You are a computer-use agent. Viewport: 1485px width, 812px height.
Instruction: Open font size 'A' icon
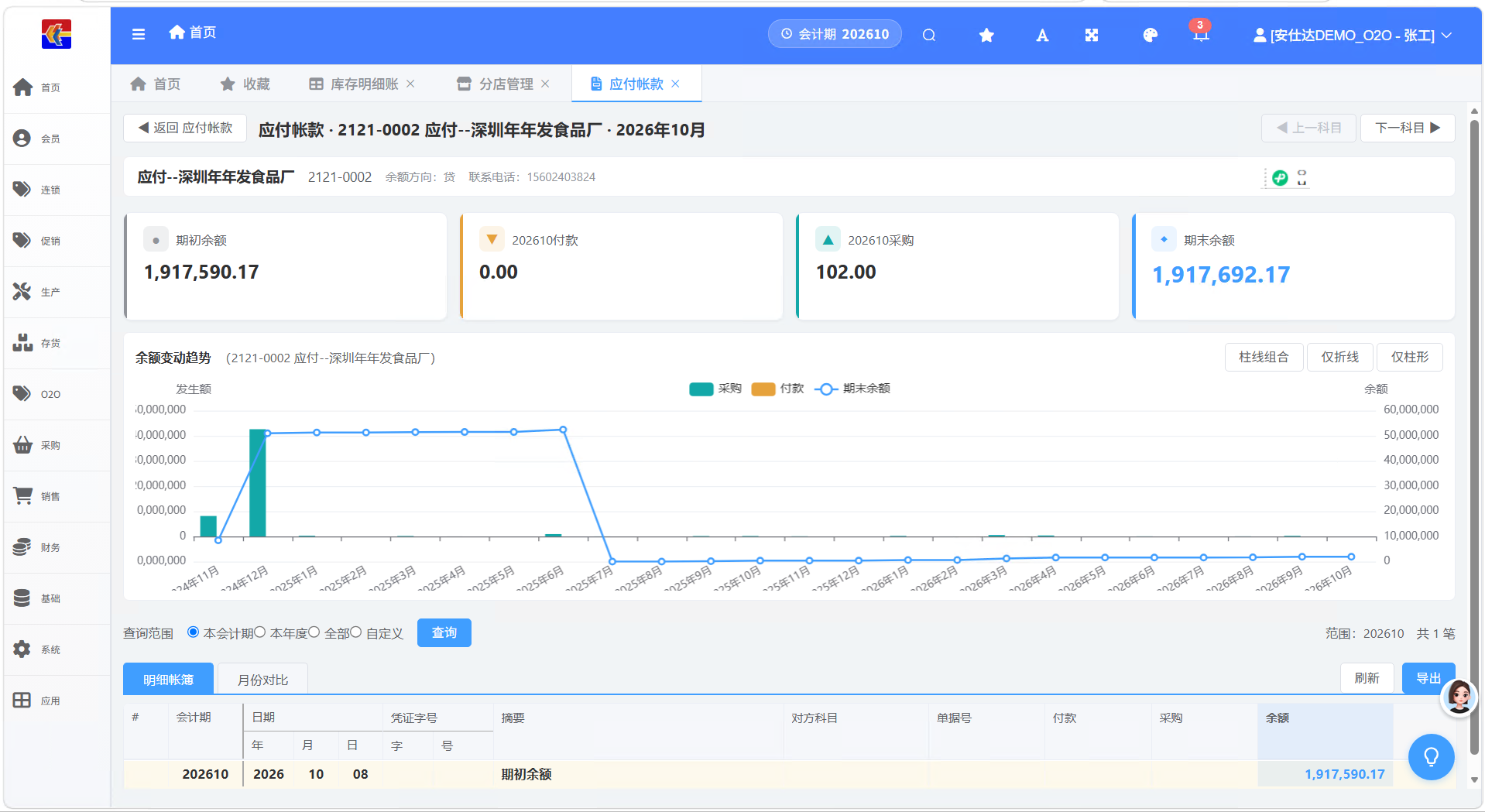(x=1042, y=35)
